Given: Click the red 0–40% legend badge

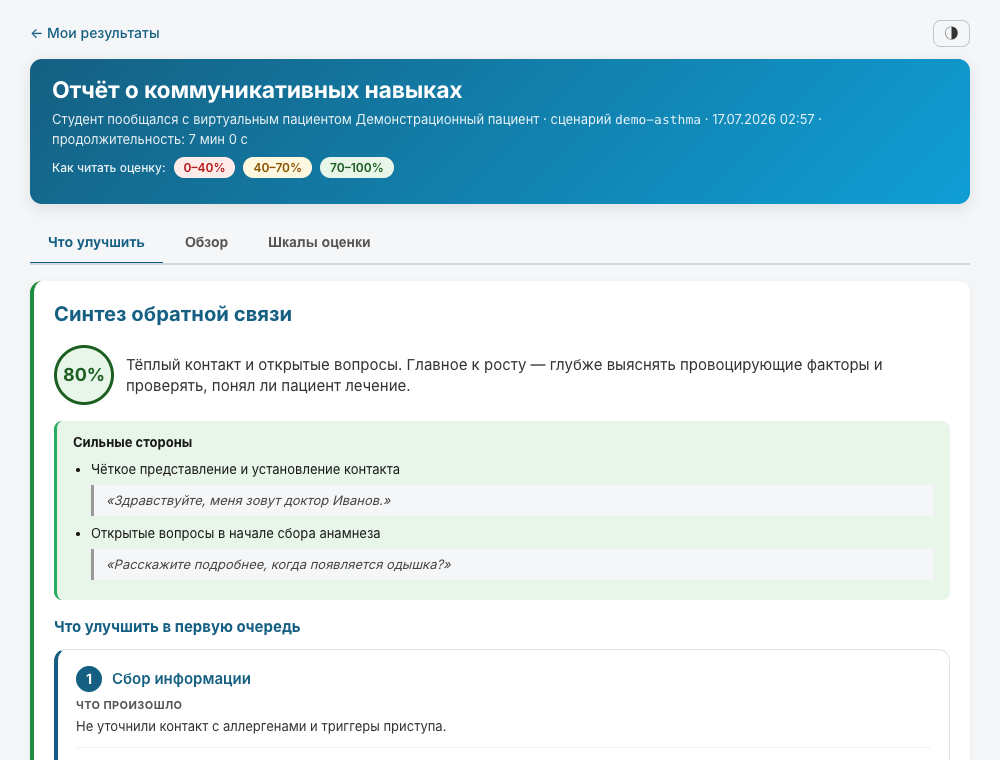Looking at the screenshot, I should click(x=204, y=168).
